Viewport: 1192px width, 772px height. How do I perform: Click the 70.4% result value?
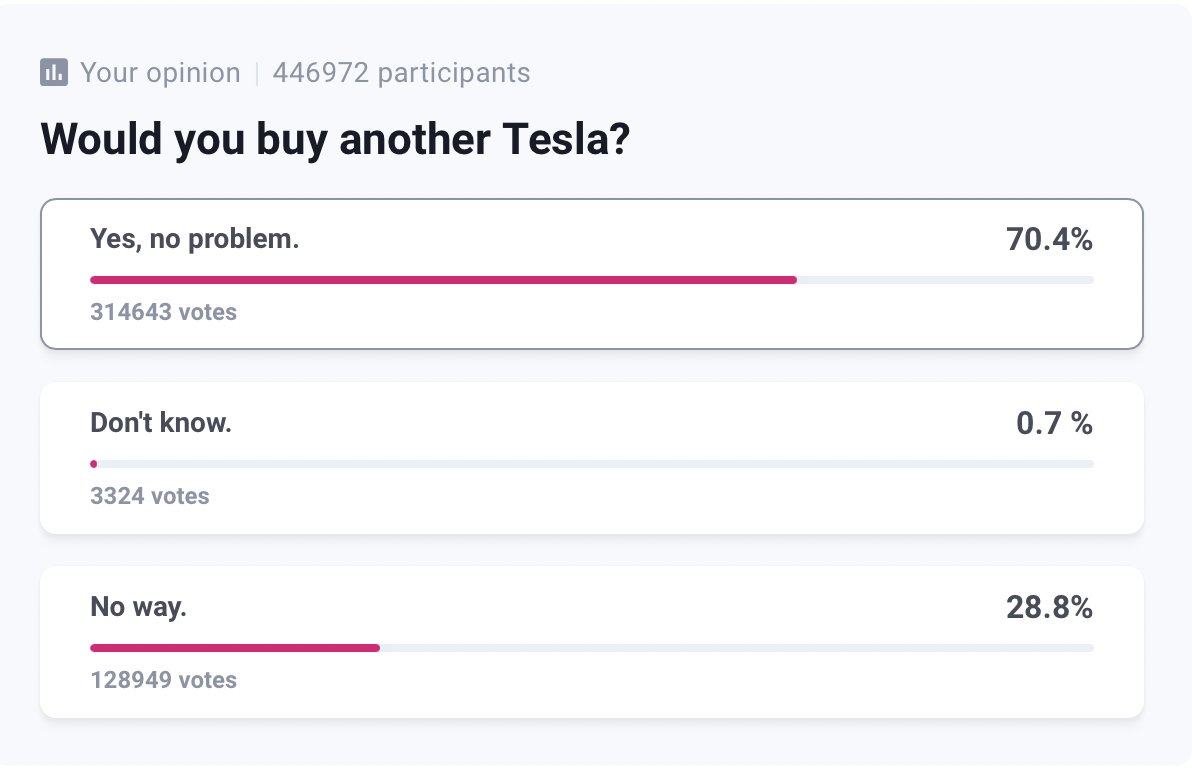pos(1049,240)
